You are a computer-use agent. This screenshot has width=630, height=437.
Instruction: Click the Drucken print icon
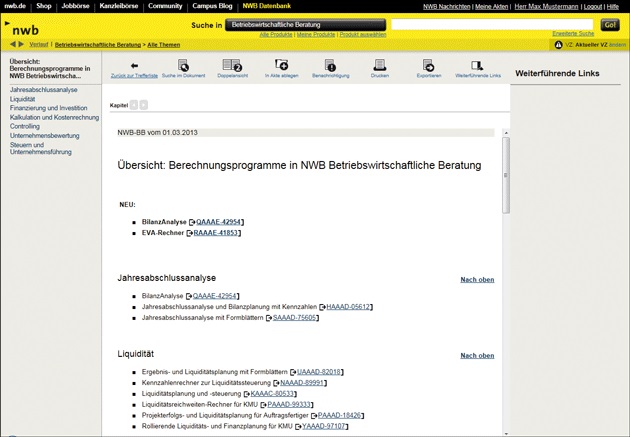pyautogui.click(x=379, y=65)
